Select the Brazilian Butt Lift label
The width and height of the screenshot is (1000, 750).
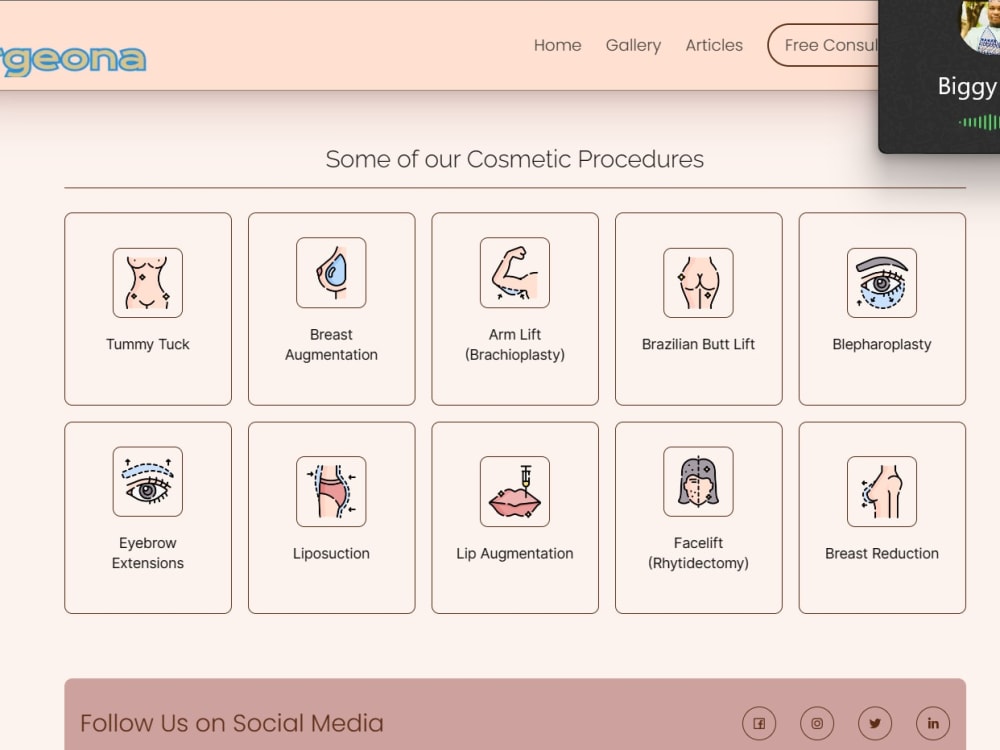(698, 344)
